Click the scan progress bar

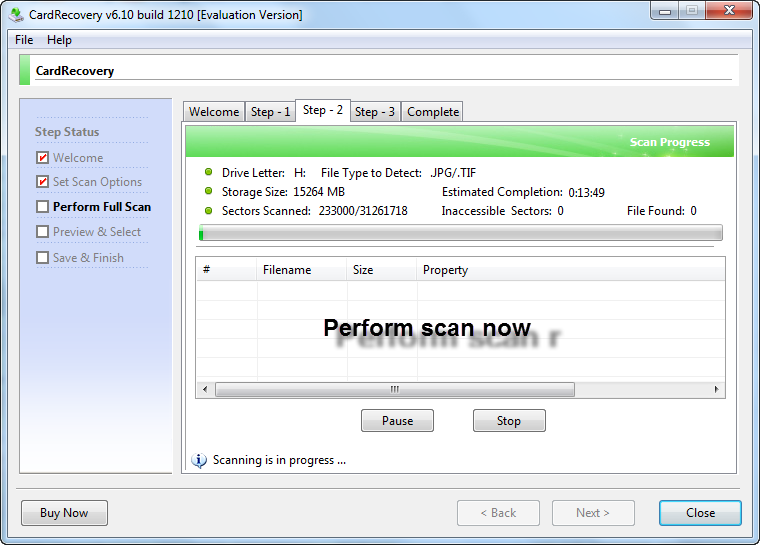[460, 233]
